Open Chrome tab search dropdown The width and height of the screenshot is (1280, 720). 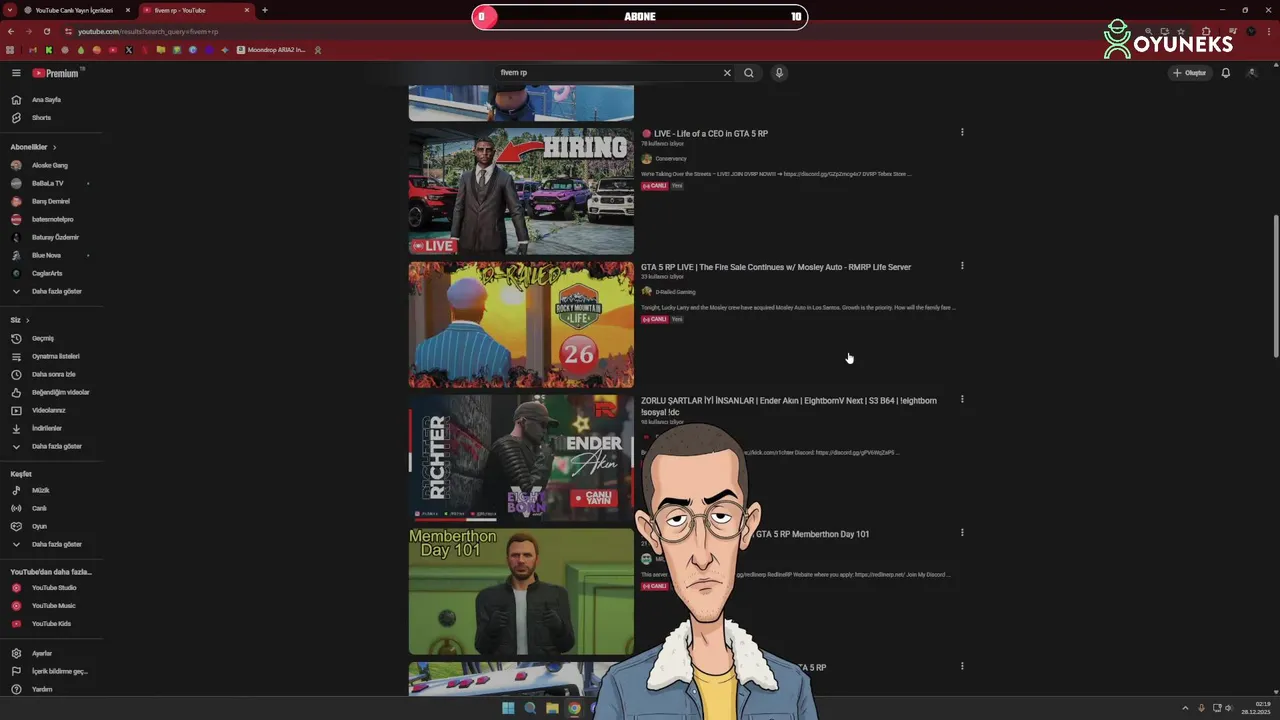click(9, 10)
